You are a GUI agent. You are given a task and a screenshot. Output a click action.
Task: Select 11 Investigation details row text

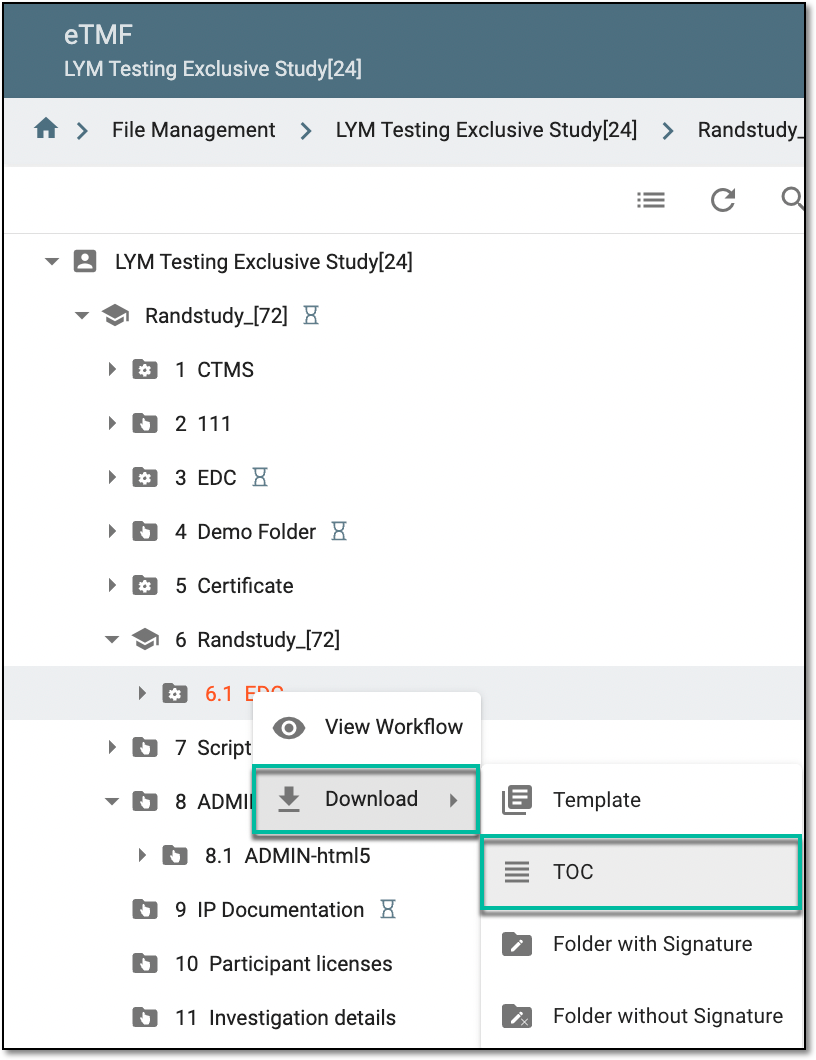point(285,1017)
